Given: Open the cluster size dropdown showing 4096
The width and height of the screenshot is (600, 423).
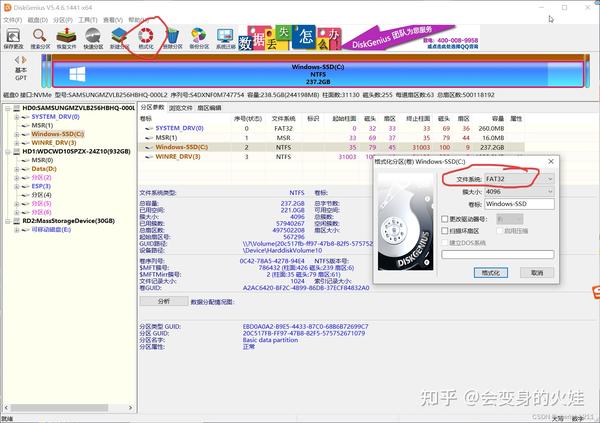Looking at the screenshot, I should 519,191.
